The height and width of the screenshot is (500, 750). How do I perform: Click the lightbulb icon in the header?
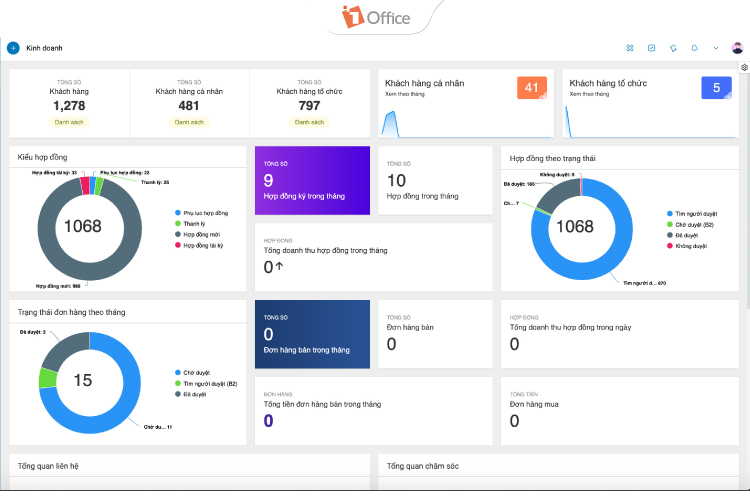coord(673,48)
